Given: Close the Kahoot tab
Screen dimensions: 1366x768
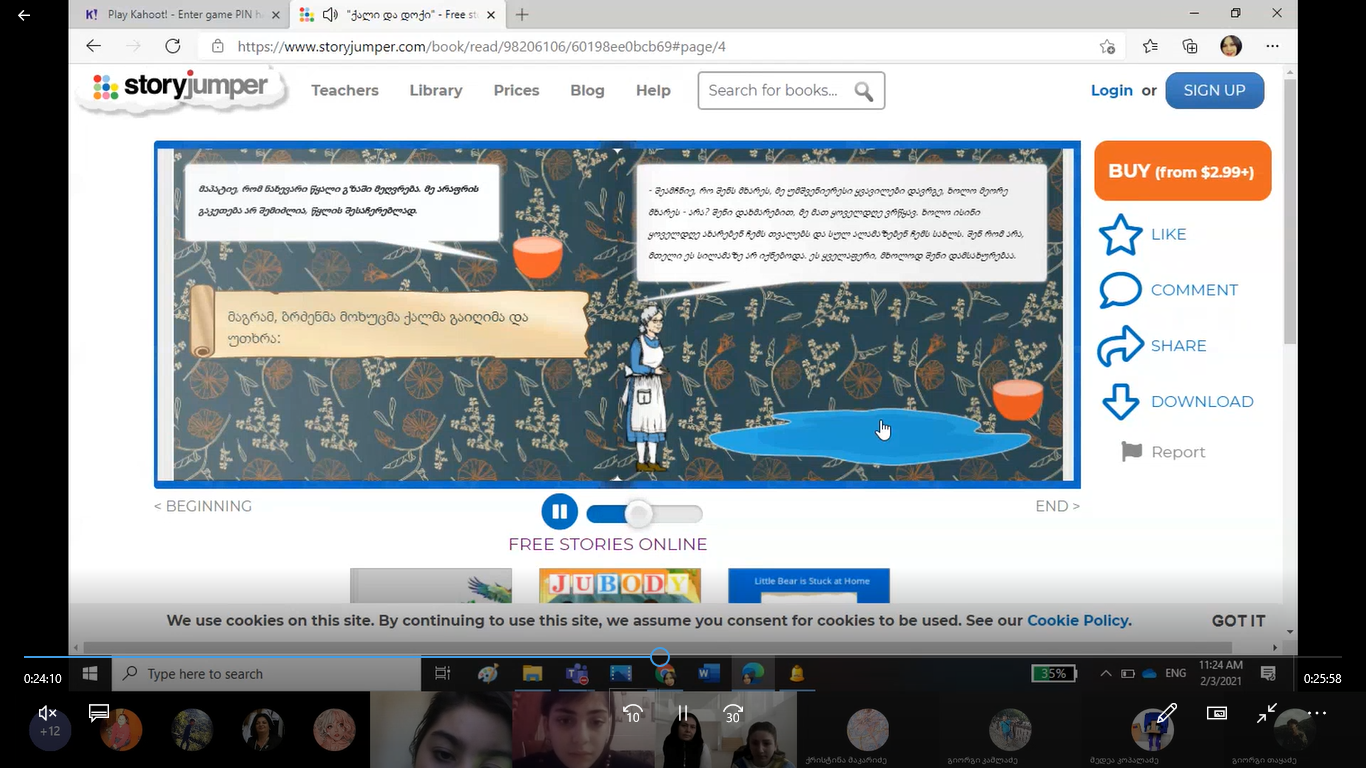Looking at the screenshot, I should [276, 15].
